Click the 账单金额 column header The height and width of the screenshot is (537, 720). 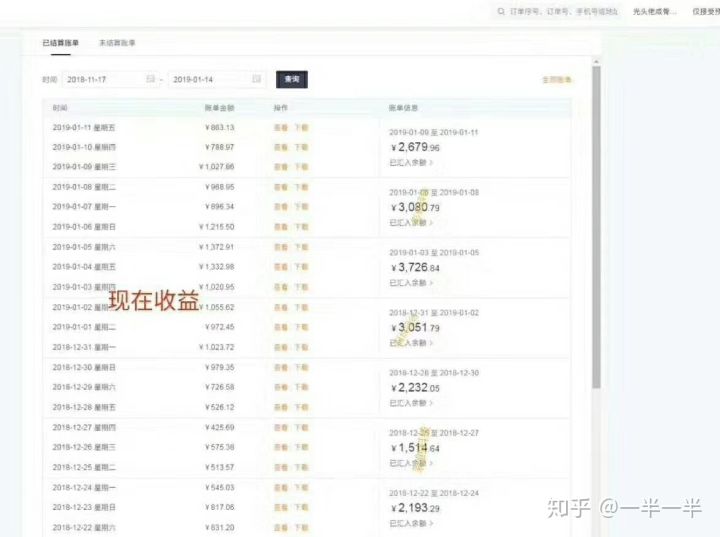[219, 108]
